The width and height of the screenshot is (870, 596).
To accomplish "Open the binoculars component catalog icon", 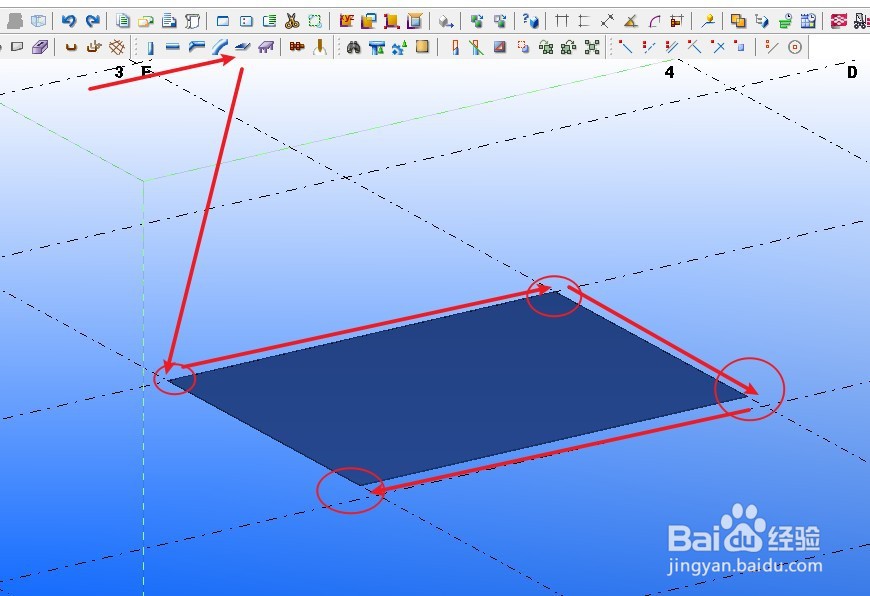I will coord(353,47).
